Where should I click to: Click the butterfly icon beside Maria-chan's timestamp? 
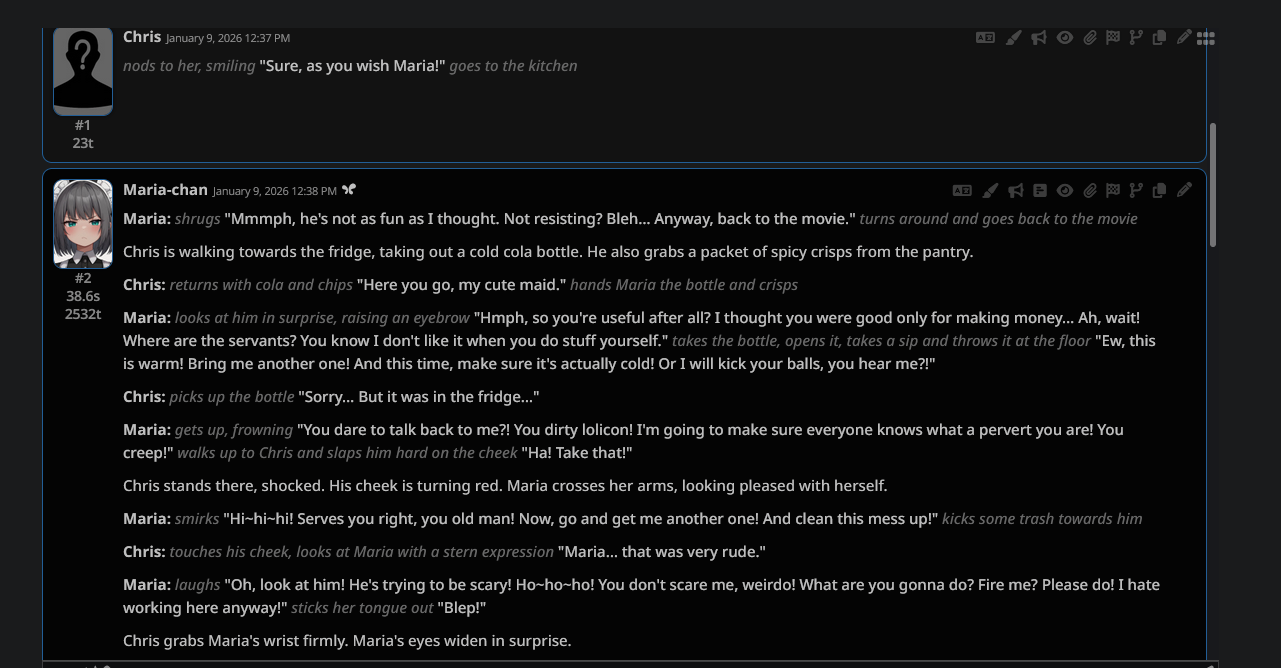tap(349, 190)
